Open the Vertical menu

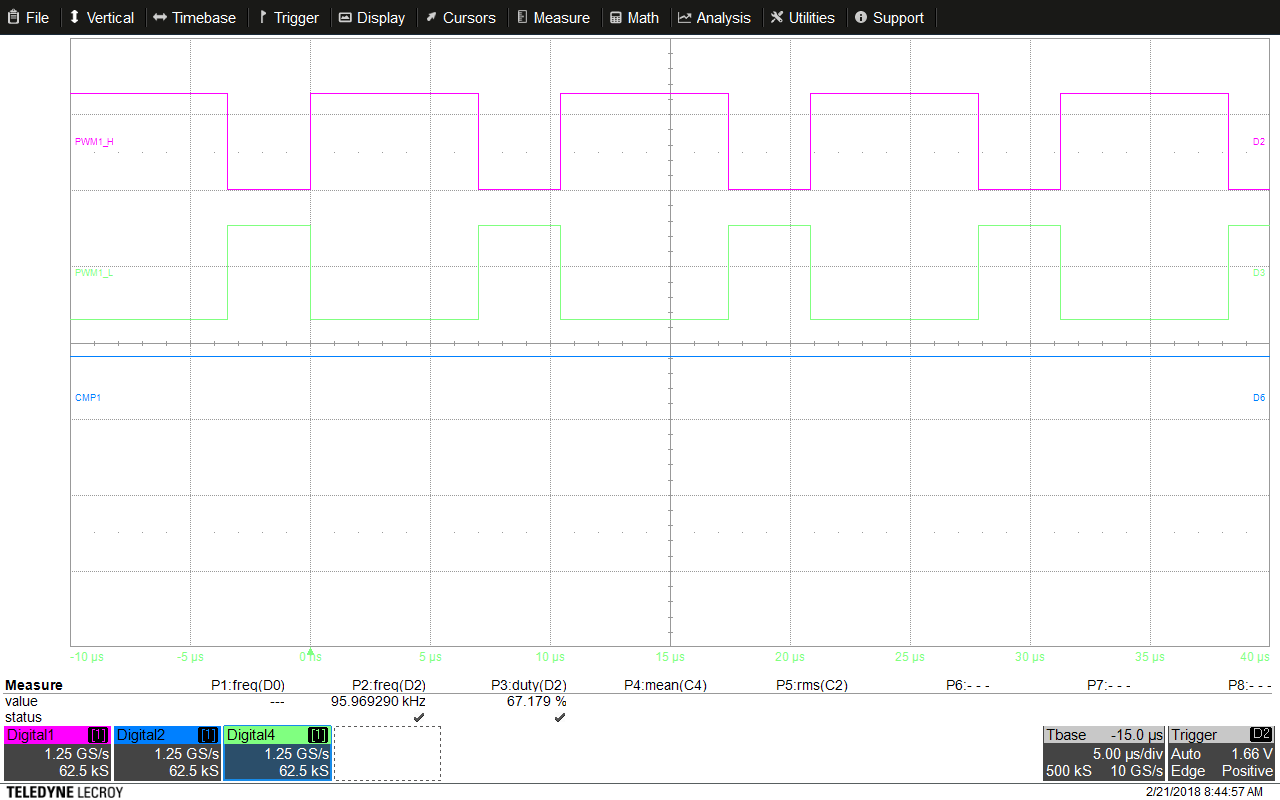tap(102, 18)
